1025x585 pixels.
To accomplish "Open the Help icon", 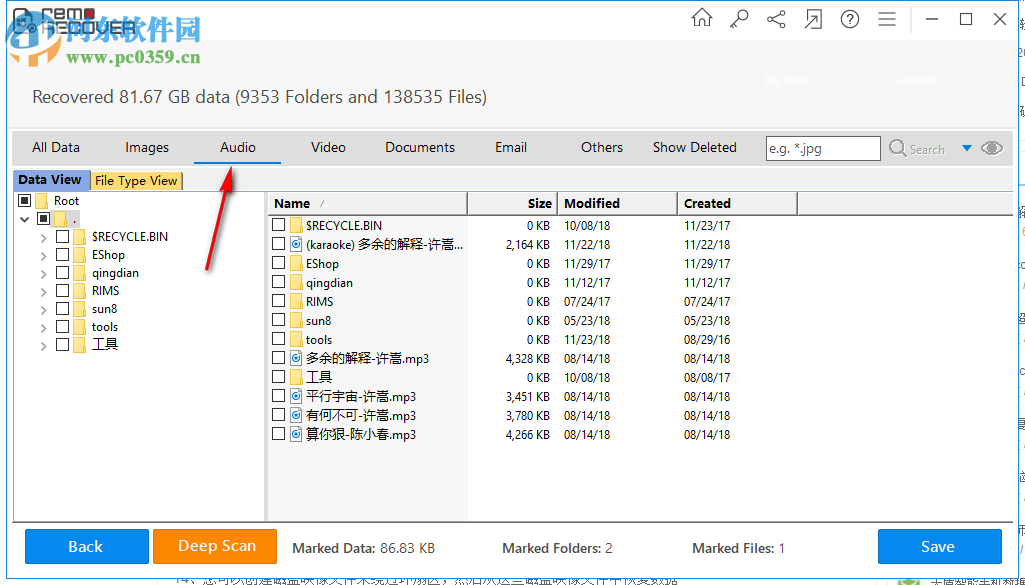I will [849, 17].
